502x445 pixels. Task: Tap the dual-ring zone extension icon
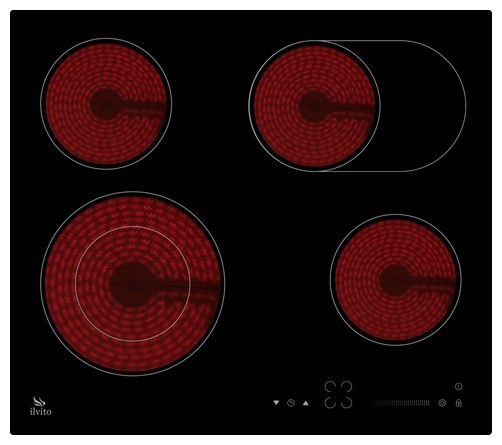coord(442,403)
